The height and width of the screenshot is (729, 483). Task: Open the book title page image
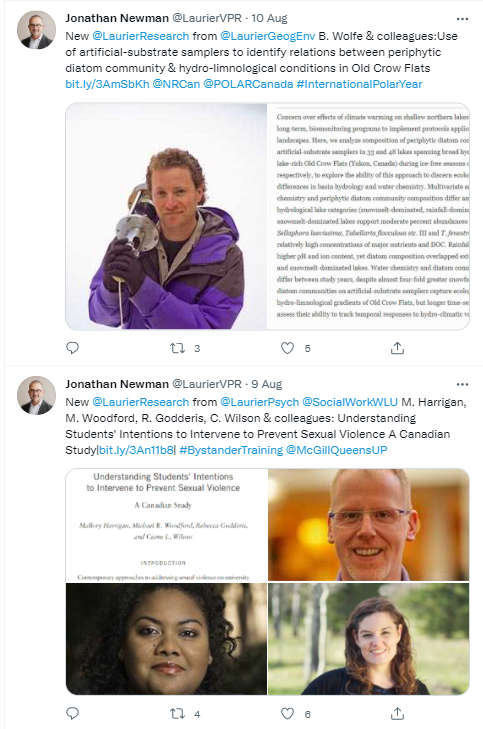point(166,525)
